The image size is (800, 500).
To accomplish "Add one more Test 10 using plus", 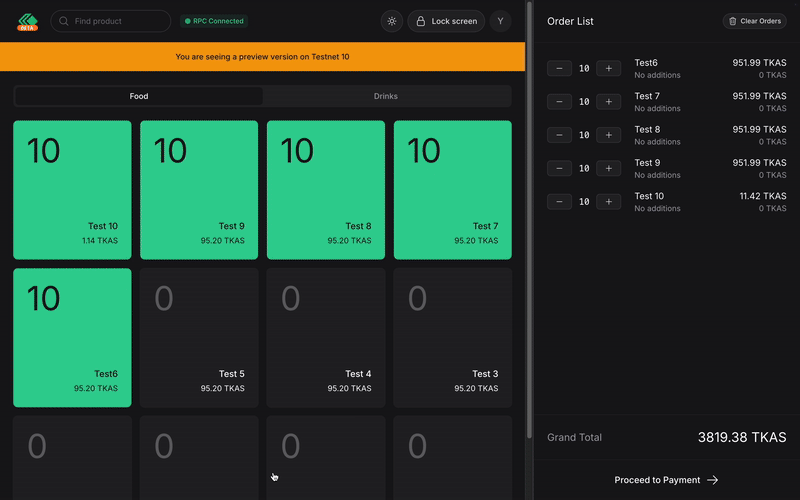I will (x=608, y=201).
